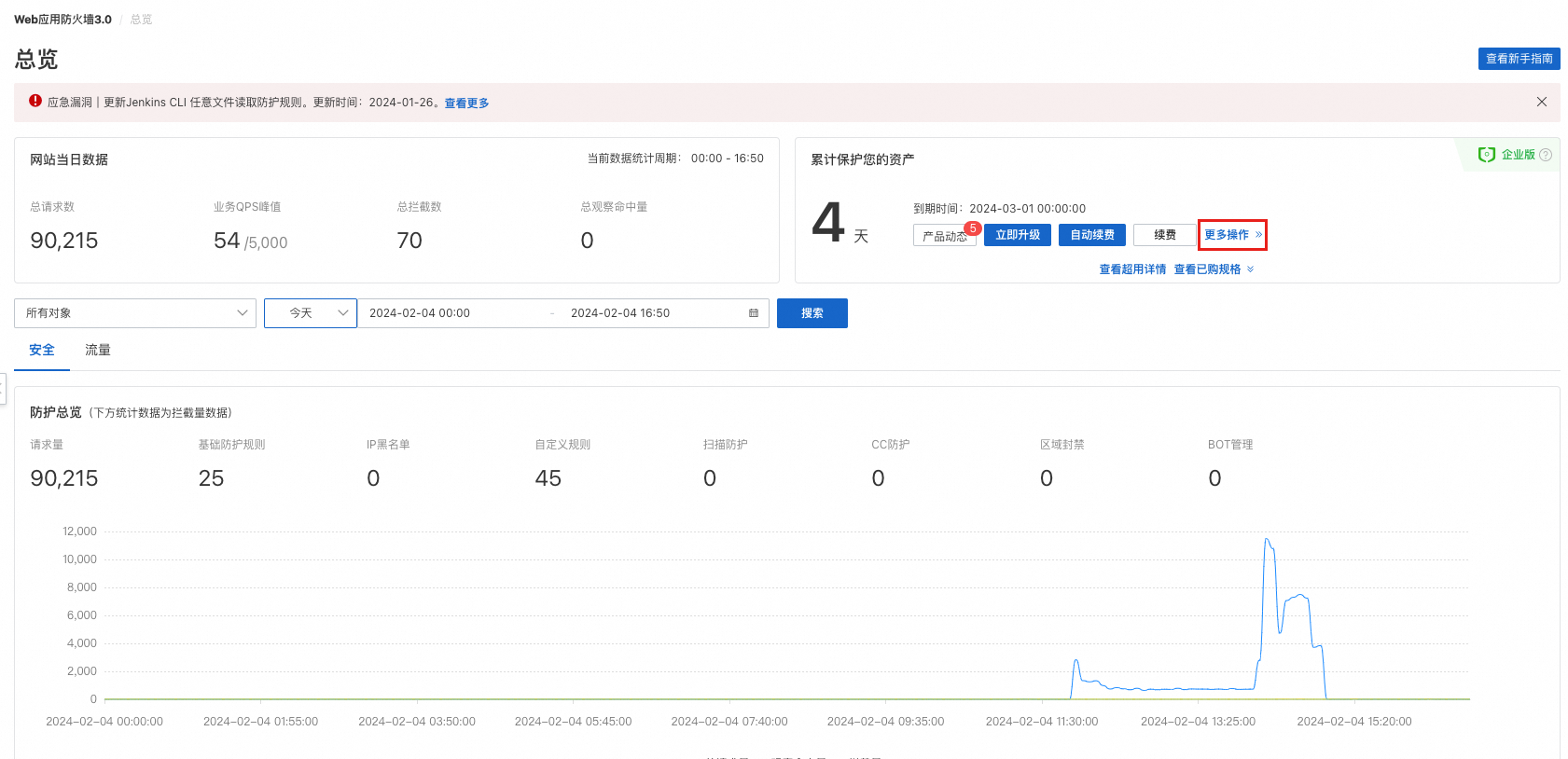Click the 当前数据统计周期 00:00 - 16:50 text
Viewport: 1568px width, 759px height.
tap(675, 159)
